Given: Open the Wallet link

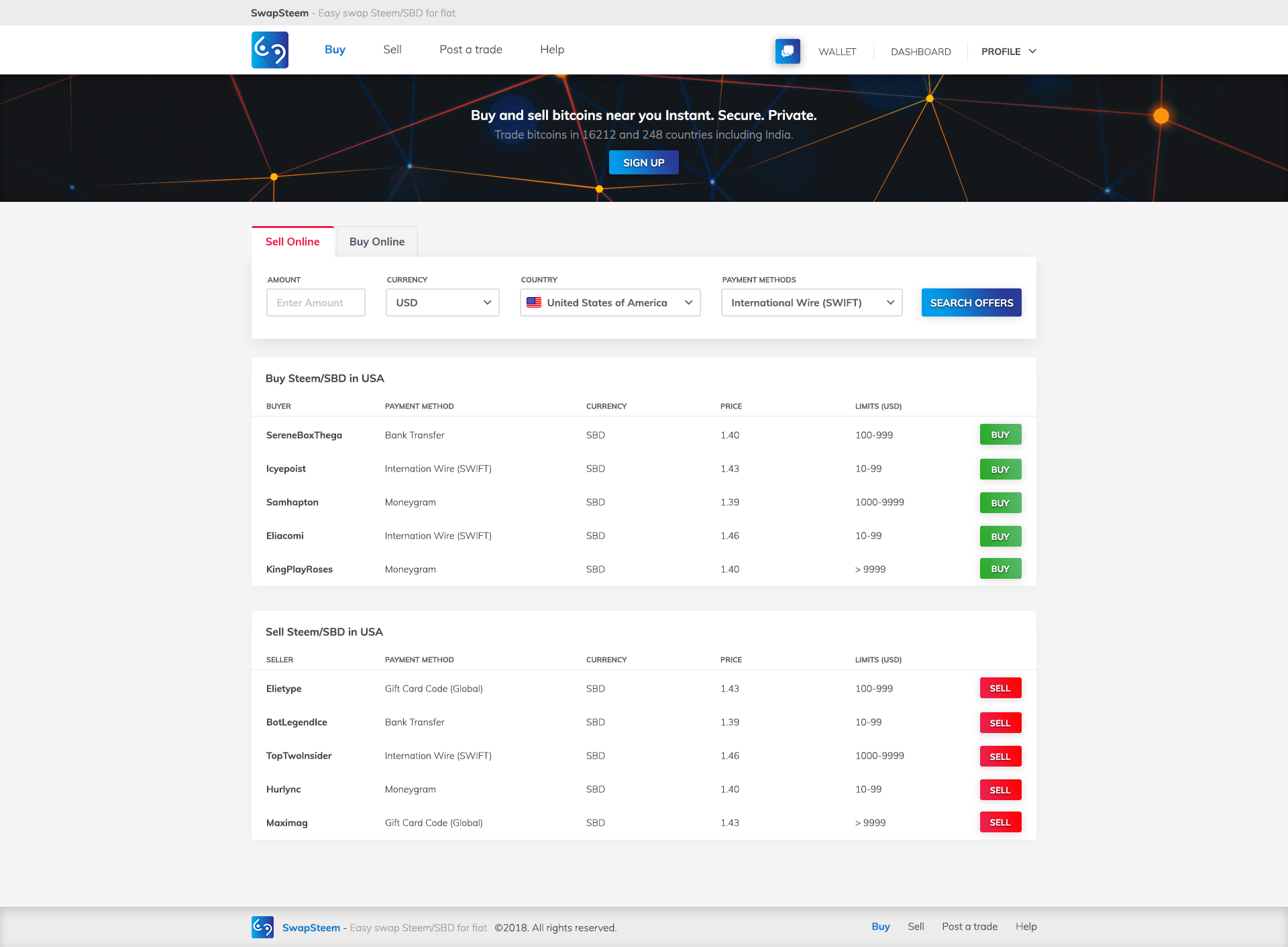Looking at the screenshot, I should [837, 52].
